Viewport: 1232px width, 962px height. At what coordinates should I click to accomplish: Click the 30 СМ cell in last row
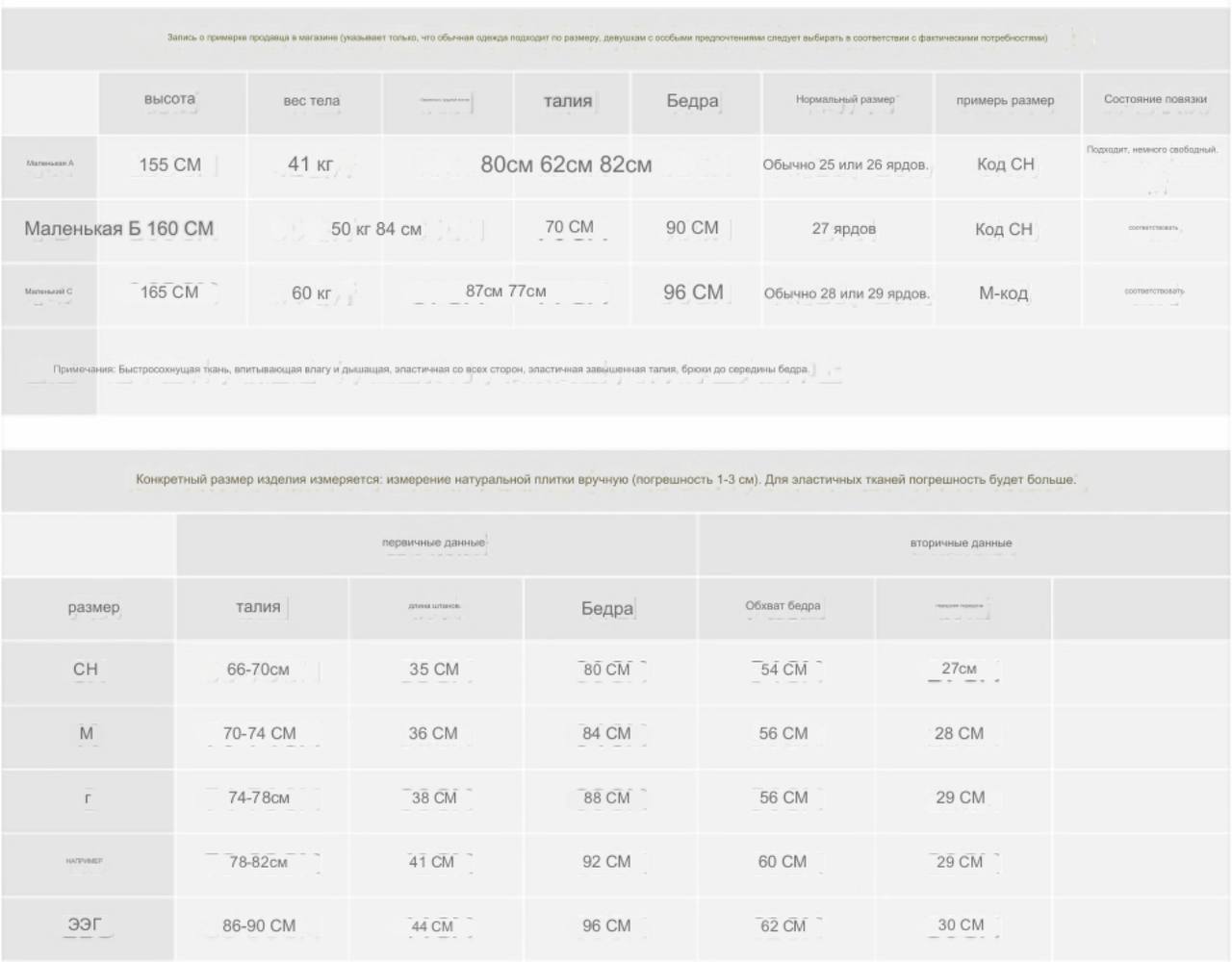pos(961,925)
